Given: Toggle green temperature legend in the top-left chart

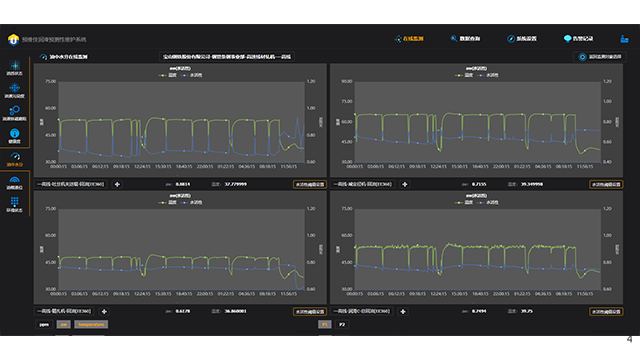Looking at the screenshot, I should coord(167,75).
